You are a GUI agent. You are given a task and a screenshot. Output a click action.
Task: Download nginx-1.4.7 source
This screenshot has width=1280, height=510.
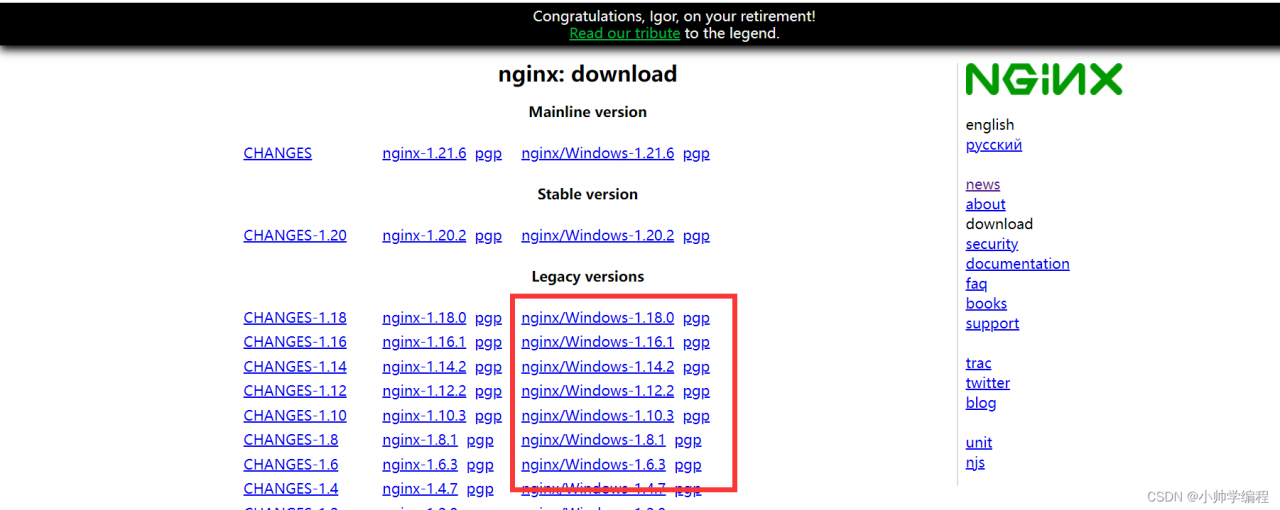click(420, 489)
